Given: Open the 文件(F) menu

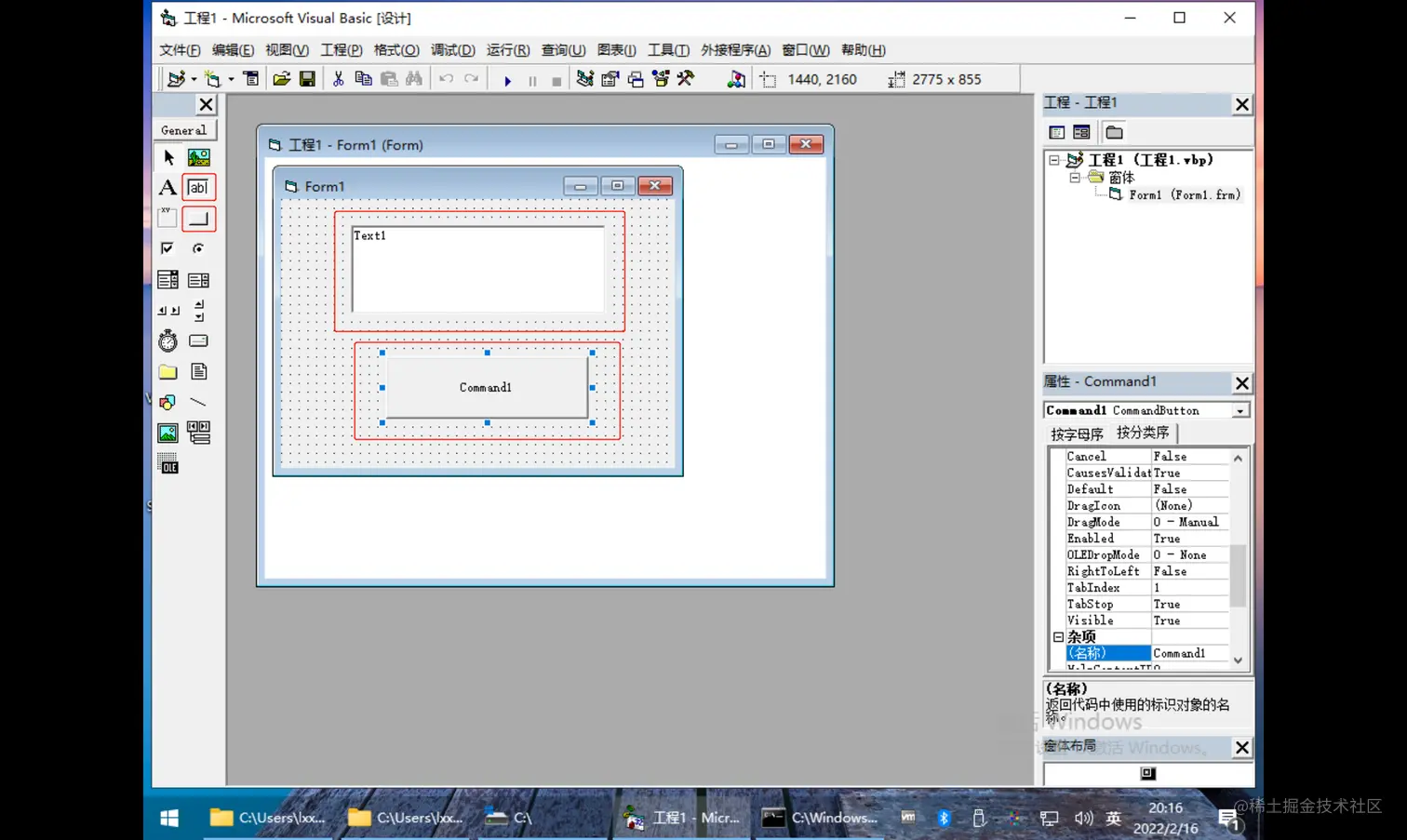Looking at the screenshot, I should coord(180,50).
